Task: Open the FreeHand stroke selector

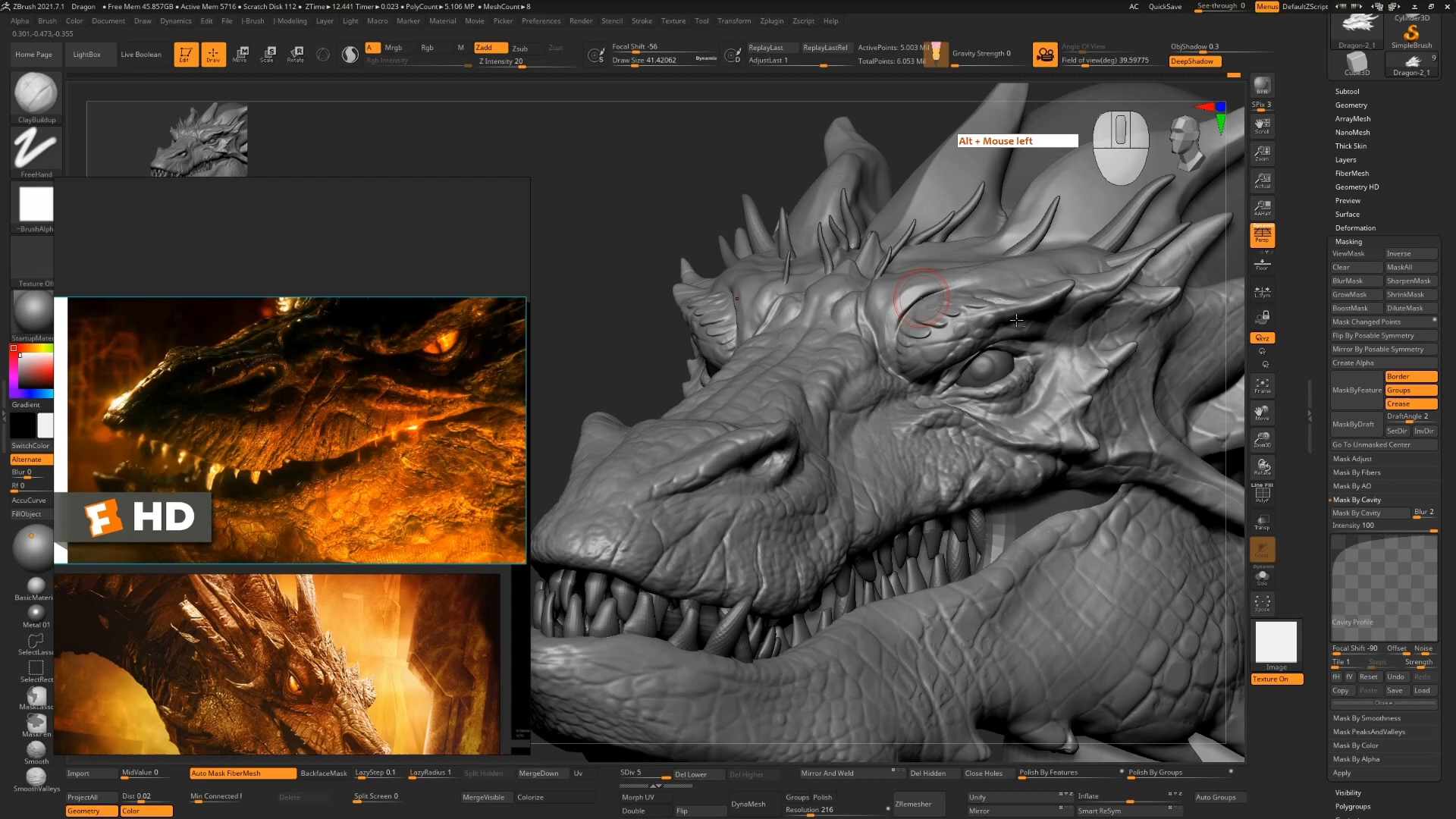Action: coord(36,148)
